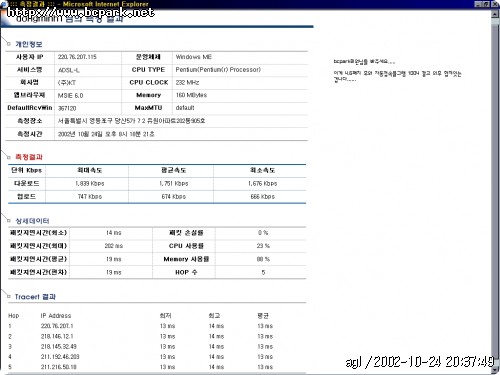This screenshot has height=375, width=500.
Task: Select the 23 % CPU usage value
Action: tap(263, 246)
